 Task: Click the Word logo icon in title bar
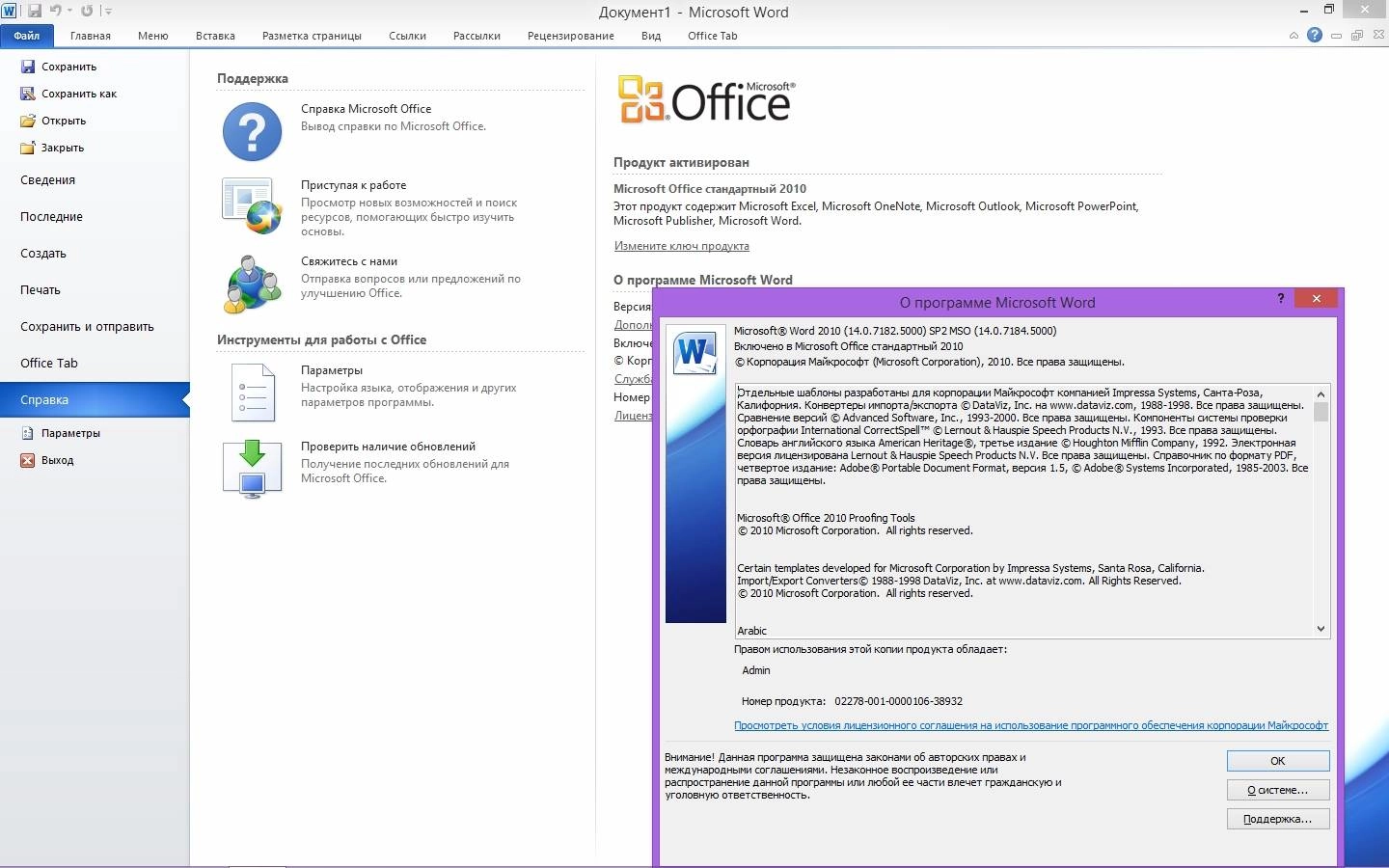11,11
